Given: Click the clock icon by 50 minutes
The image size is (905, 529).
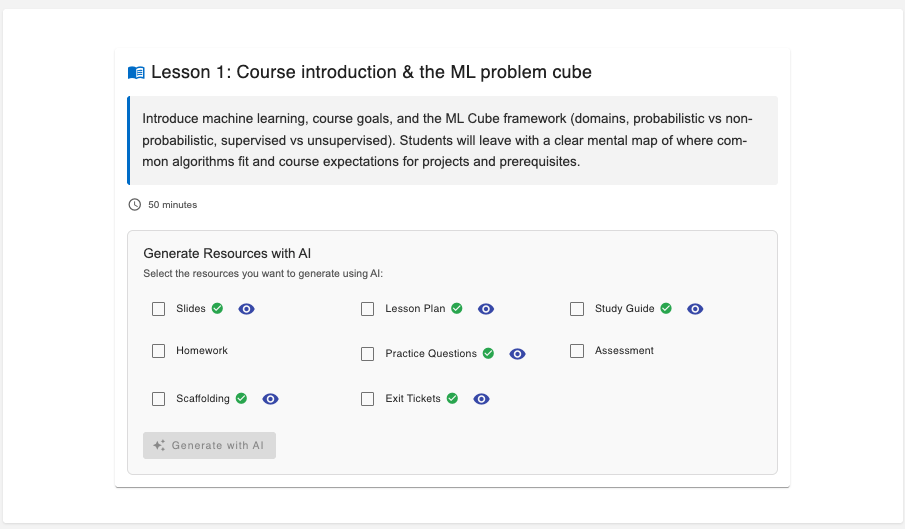Looking at the screenshot, I should click(x=135, y=205).
